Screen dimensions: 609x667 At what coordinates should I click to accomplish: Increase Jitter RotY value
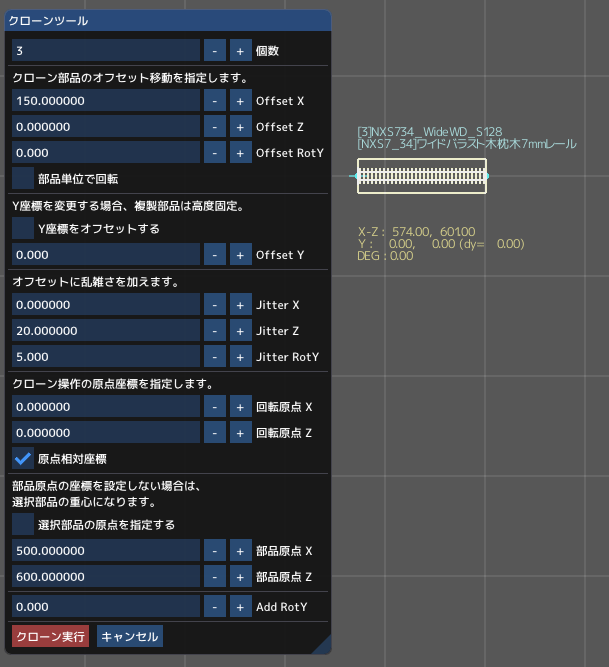point(241,356)
